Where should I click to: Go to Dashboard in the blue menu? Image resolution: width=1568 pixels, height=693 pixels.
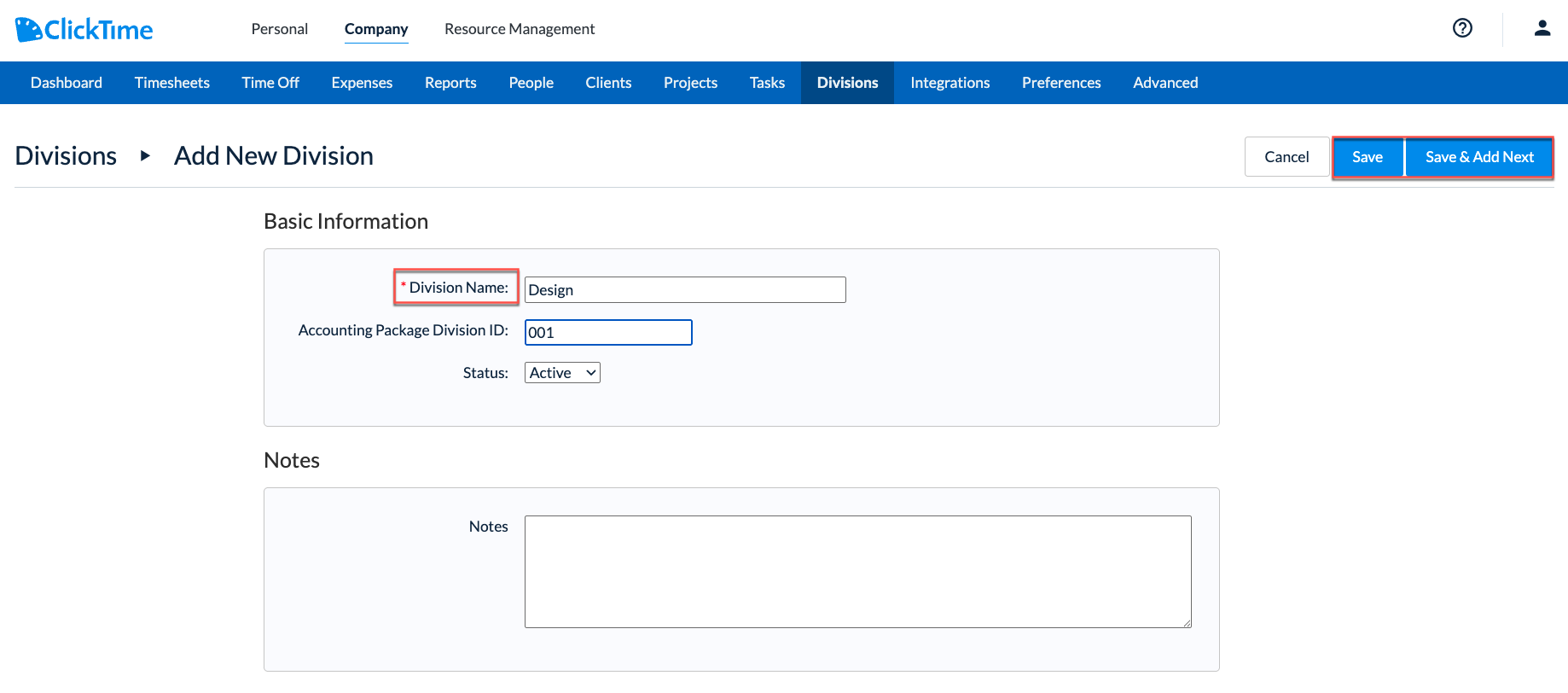[67, 83]
